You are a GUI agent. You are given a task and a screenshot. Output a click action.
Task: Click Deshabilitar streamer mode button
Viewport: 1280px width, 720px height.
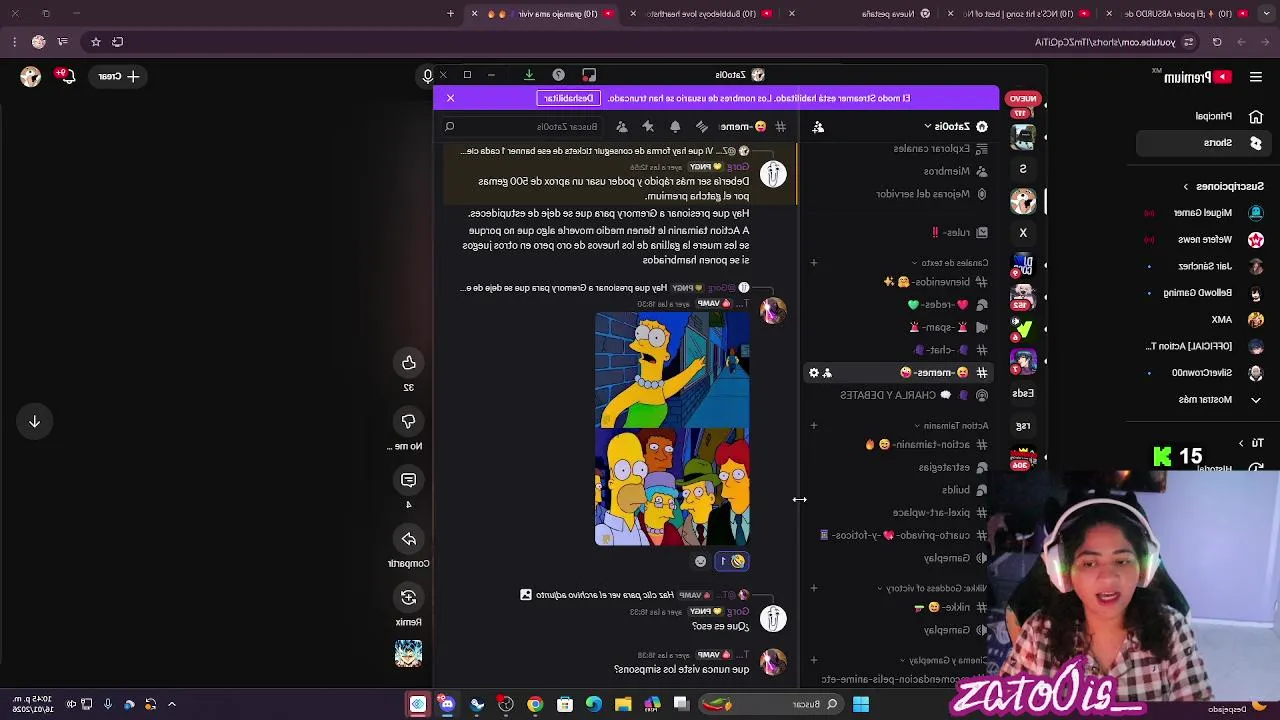[568, 98]
